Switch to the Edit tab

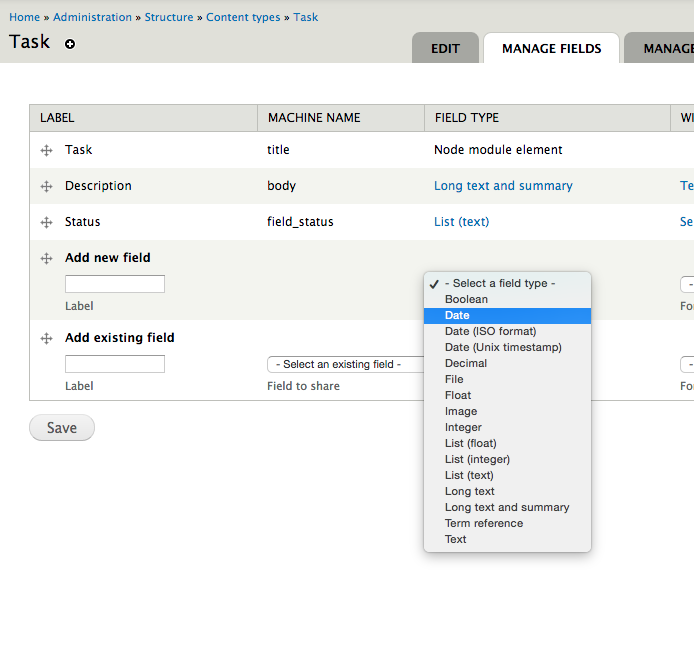click(x=445, y=48)
